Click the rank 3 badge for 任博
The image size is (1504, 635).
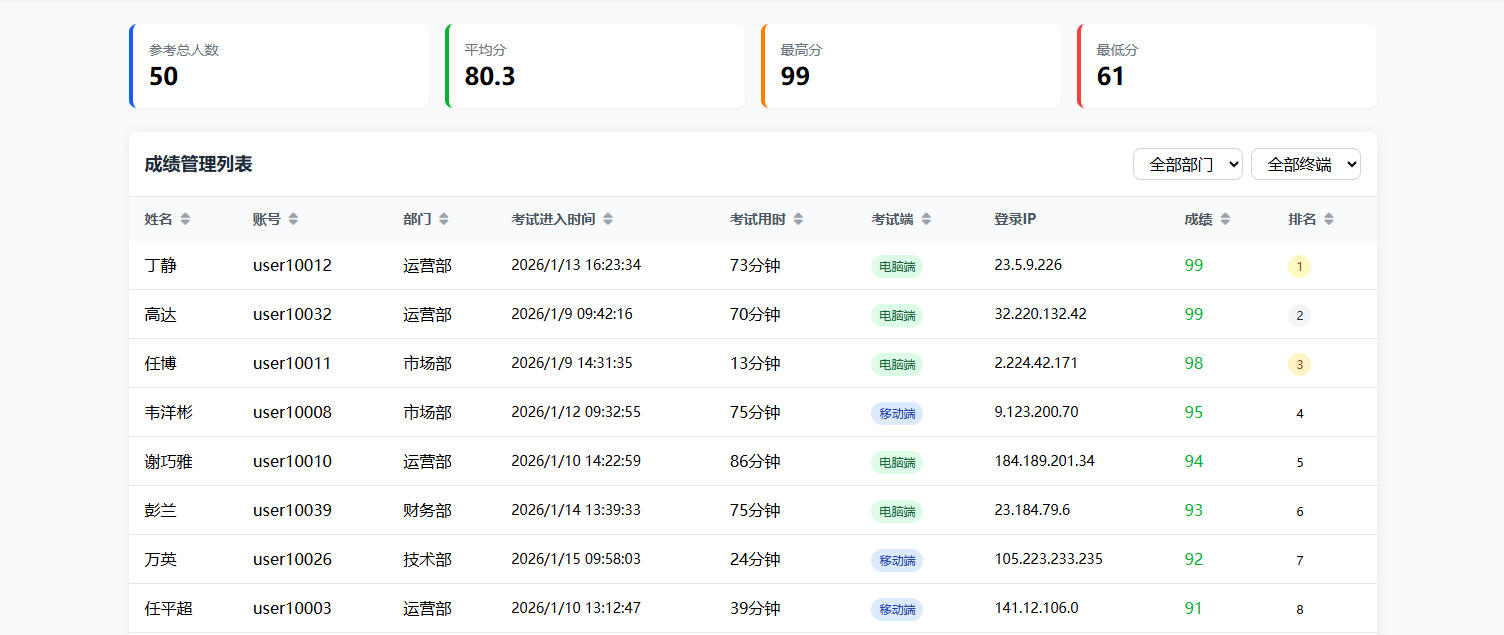click(x=1299, y=364)
